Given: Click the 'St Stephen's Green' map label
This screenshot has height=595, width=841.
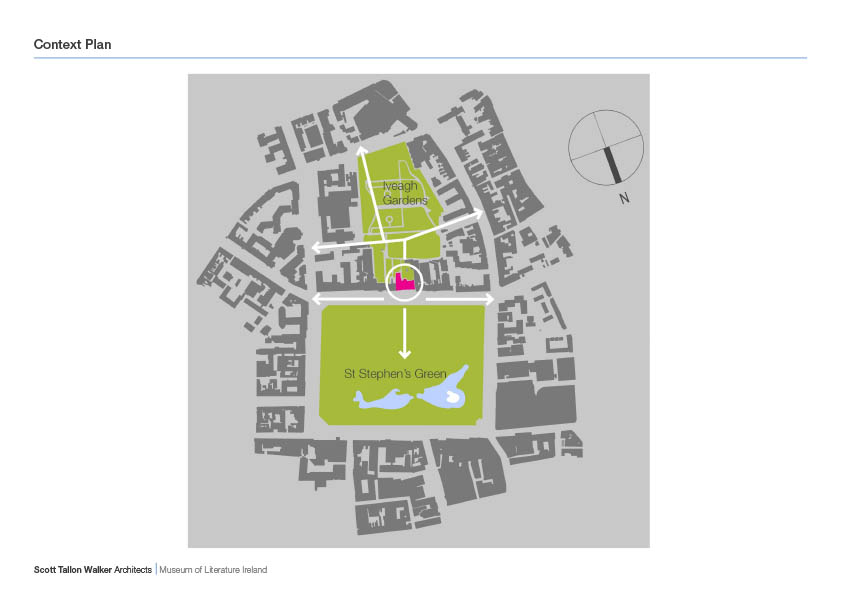Looking at the screenshot, I should (395, 373).
